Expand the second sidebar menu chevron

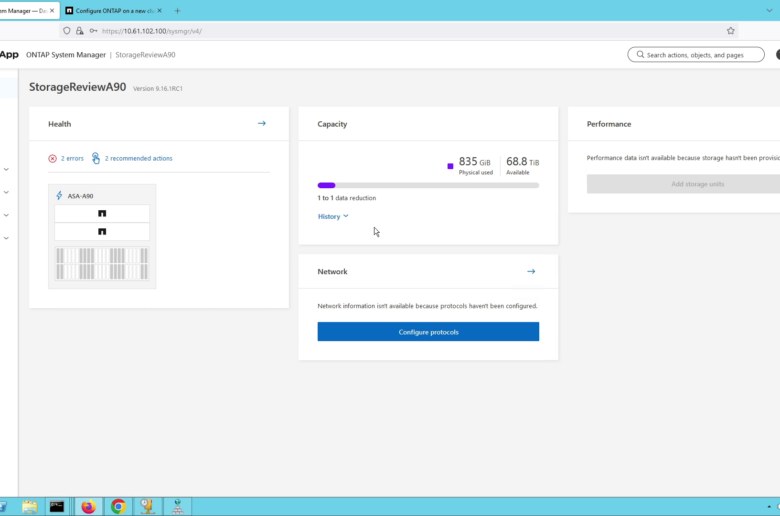[x=6, y=193]
